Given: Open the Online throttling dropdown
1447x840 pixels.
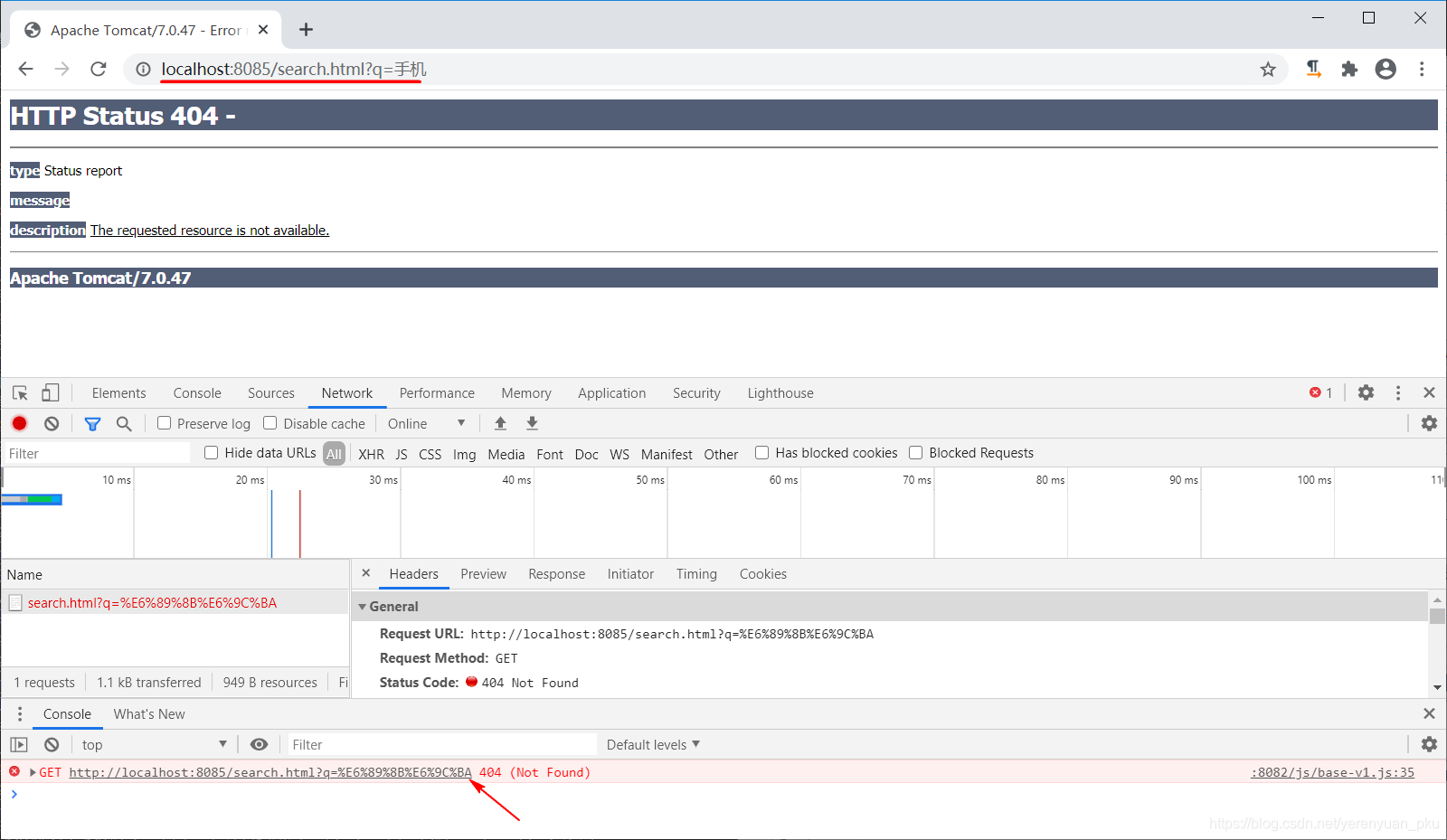Looking at the screenshot, I should pyautogui.click(x=427, y=423).
